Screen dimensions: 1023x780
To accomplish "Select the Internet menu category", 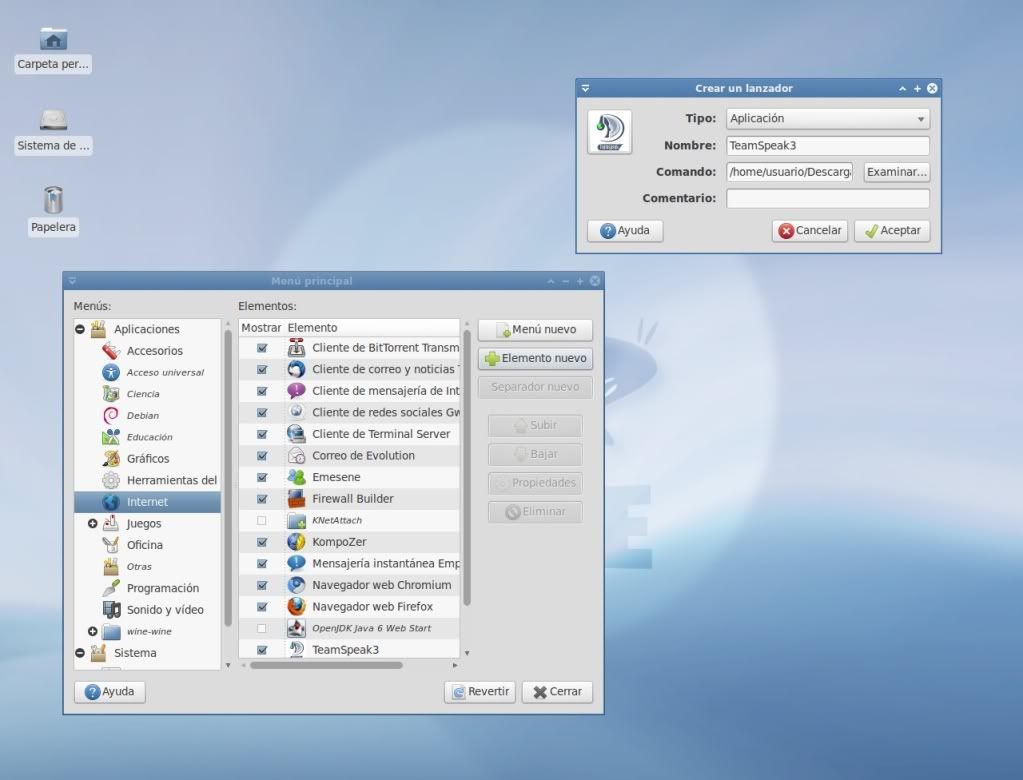I will tap(147, 502).
